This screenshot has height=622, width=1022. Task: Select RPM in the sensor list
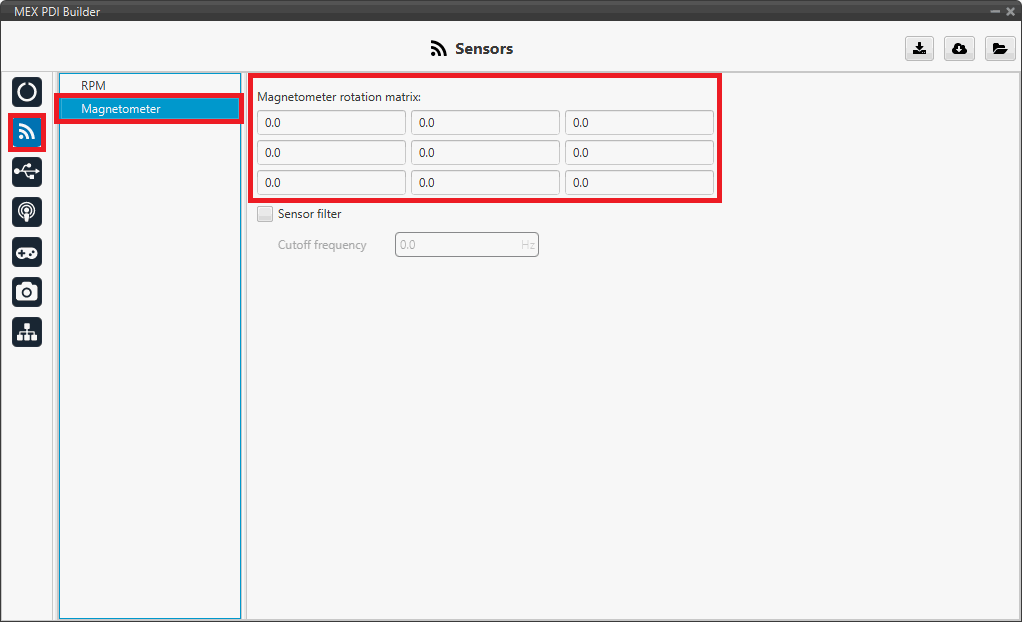coord(93,86)
